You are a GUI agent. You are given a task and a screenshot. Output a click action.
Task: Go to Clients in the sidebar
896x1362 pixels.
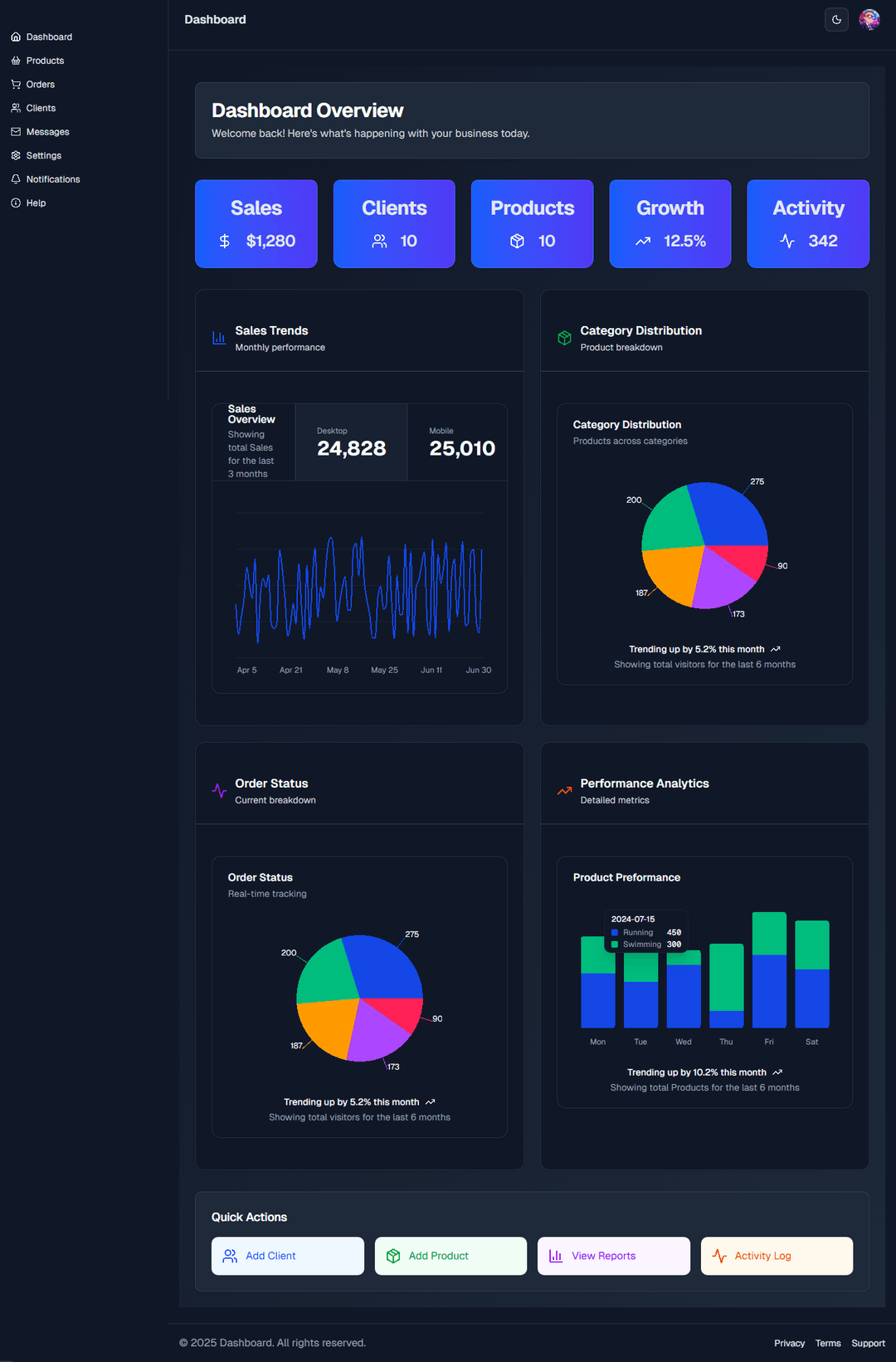coord(41,109)
